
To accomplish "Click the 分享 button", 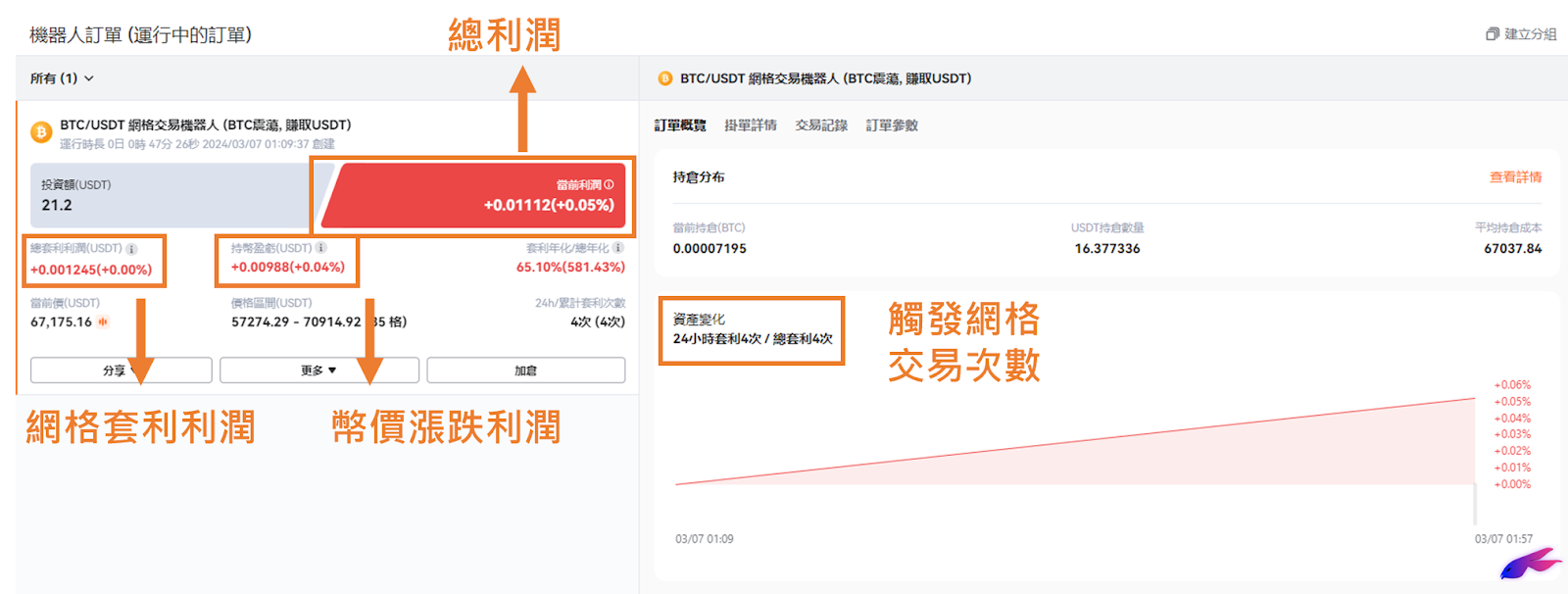I will (x=122, y=371).
